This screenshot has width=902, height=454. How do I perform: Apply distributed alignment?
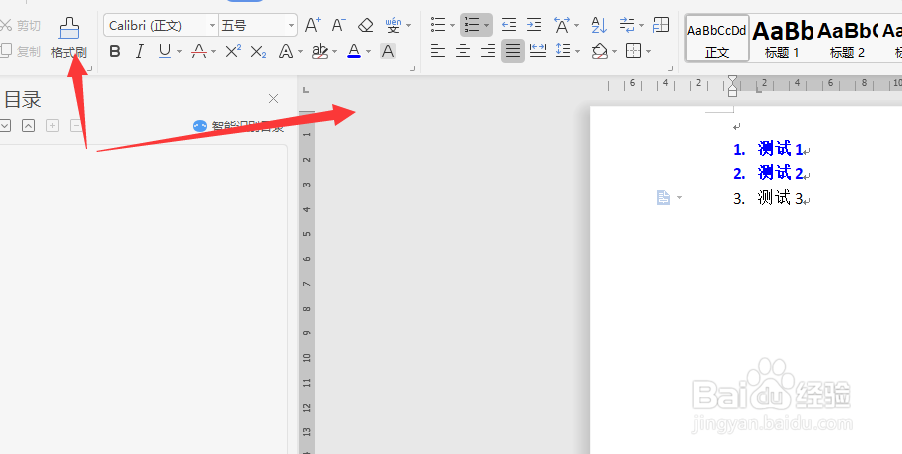[538, 51]
